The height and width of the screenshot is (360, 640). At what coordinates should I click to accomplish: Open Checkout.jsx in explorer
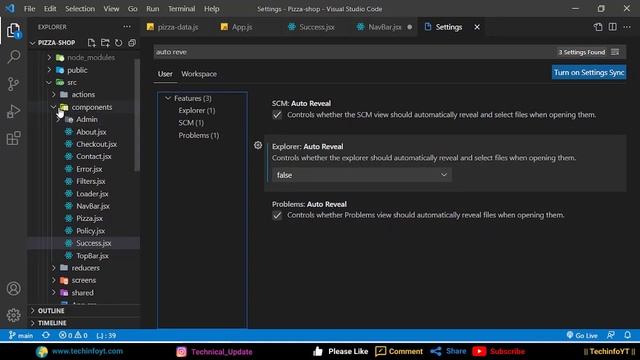[96, 144]
